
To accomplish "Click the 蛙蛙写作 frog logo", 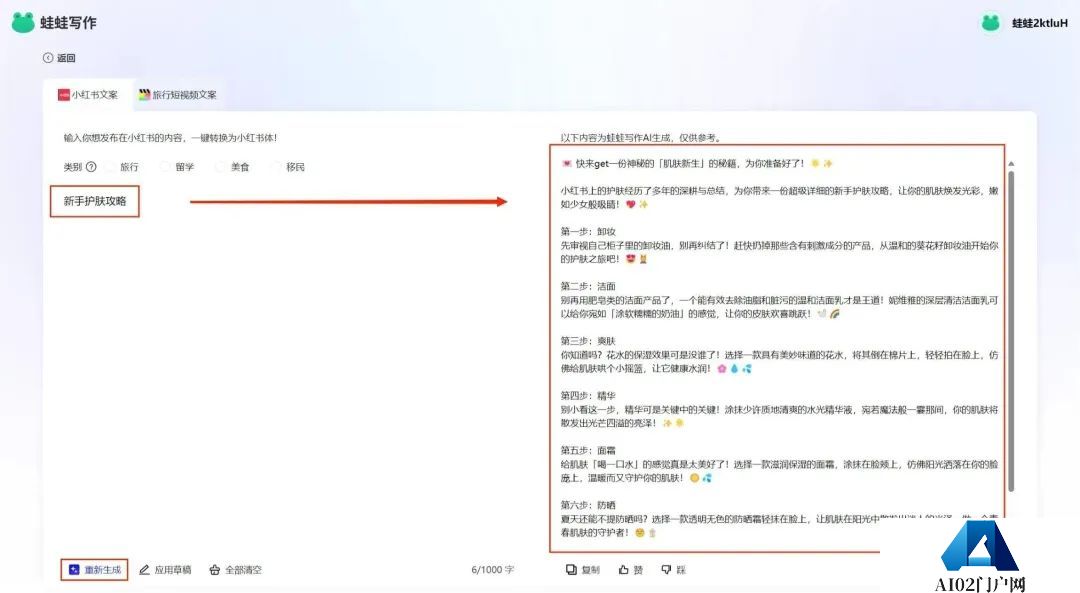I will click(23, 22).
